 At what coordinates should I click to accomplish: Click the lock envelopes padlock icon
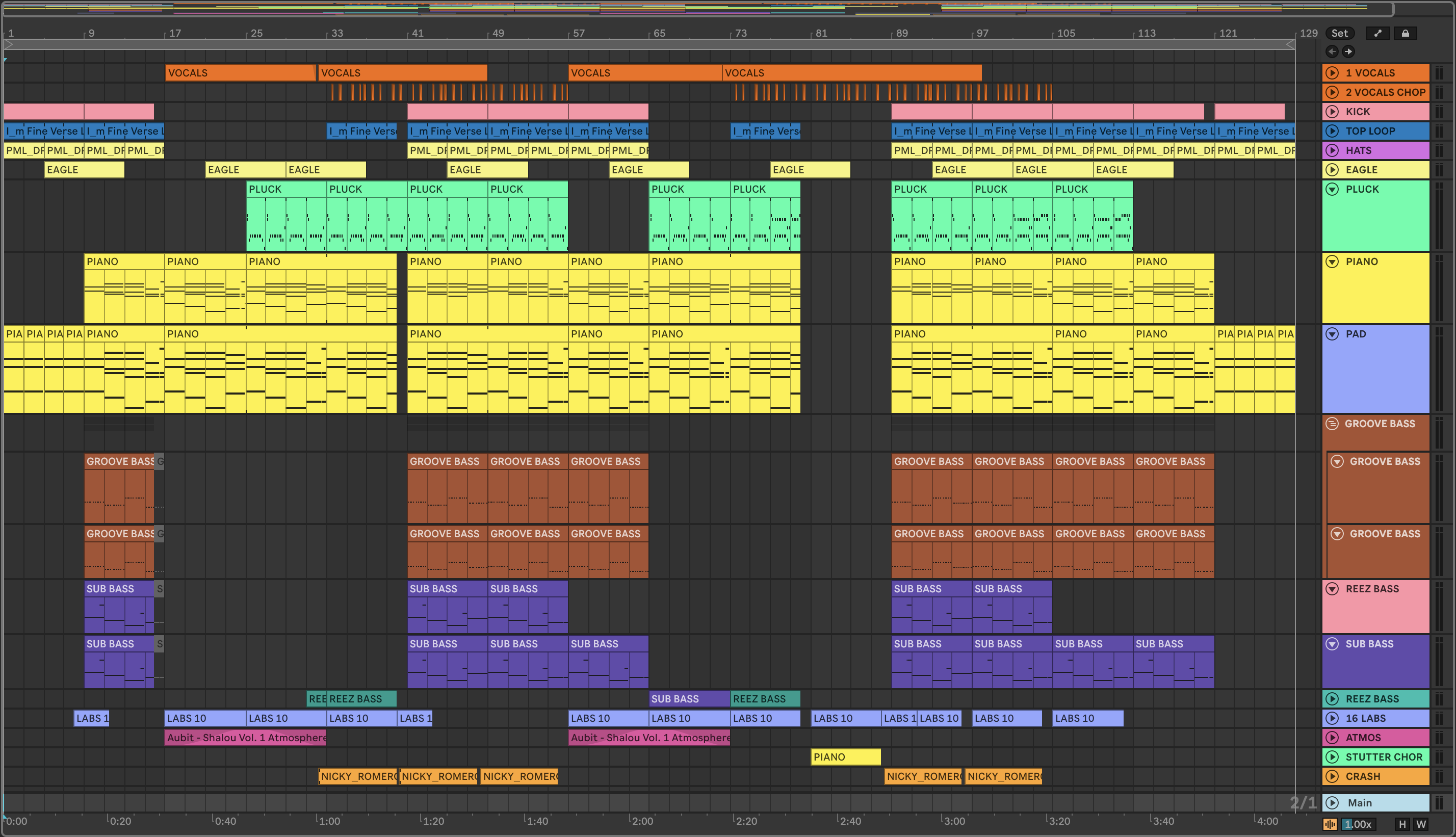1405,33
